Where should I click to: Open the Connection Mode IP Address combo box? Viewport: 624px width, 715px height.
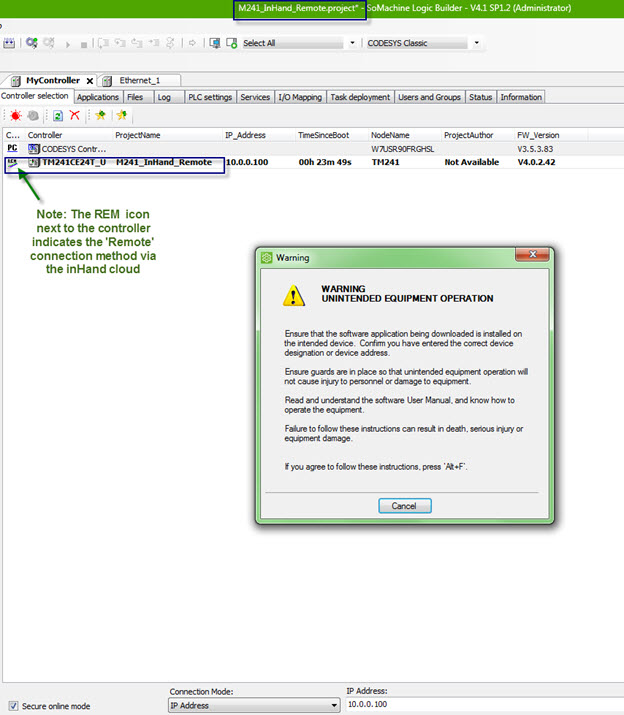point(254,705)
